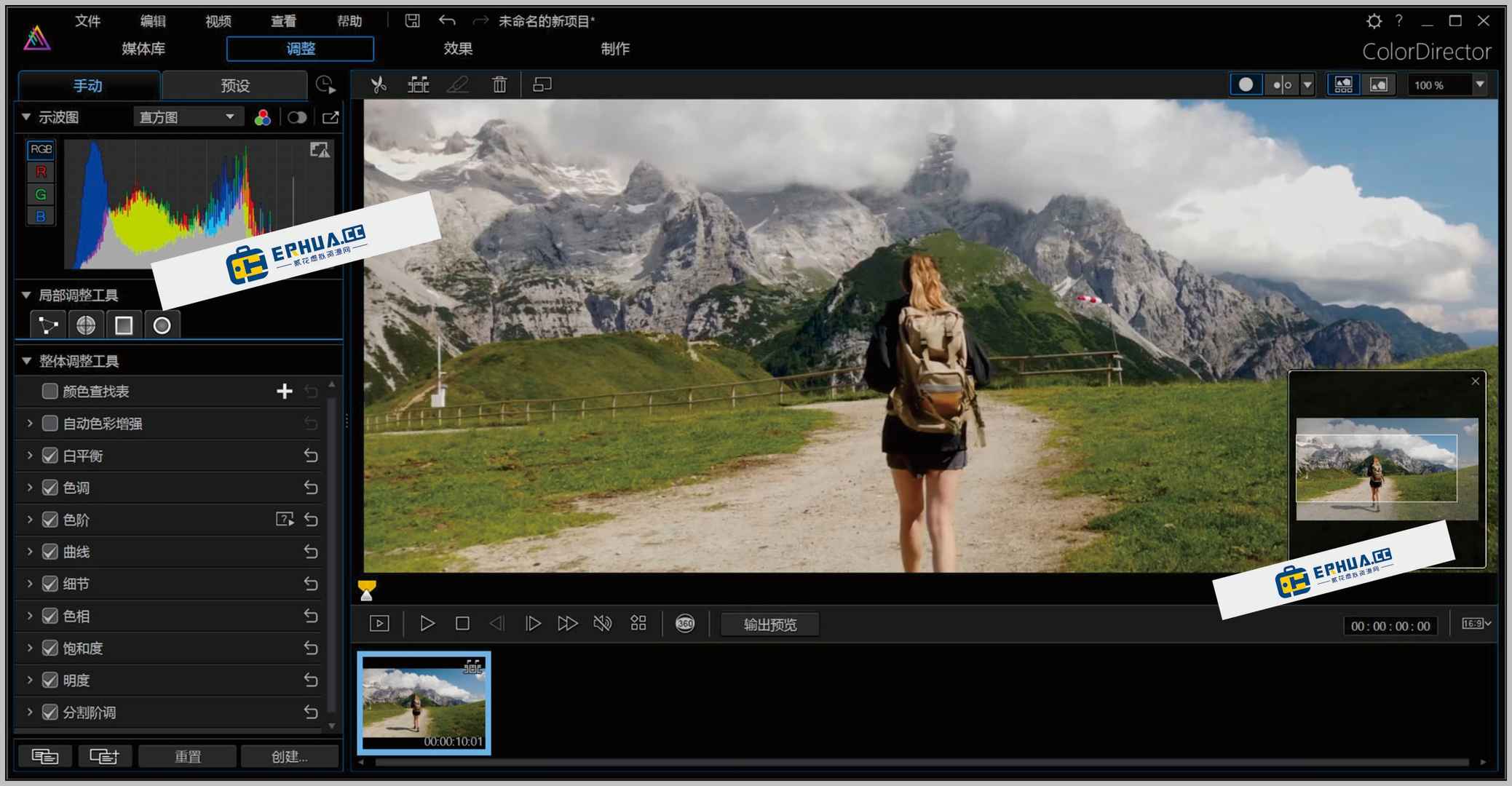Switch to the 效果 tab
This screenshot has width=1512, height=786.
[x=458, y=49]
